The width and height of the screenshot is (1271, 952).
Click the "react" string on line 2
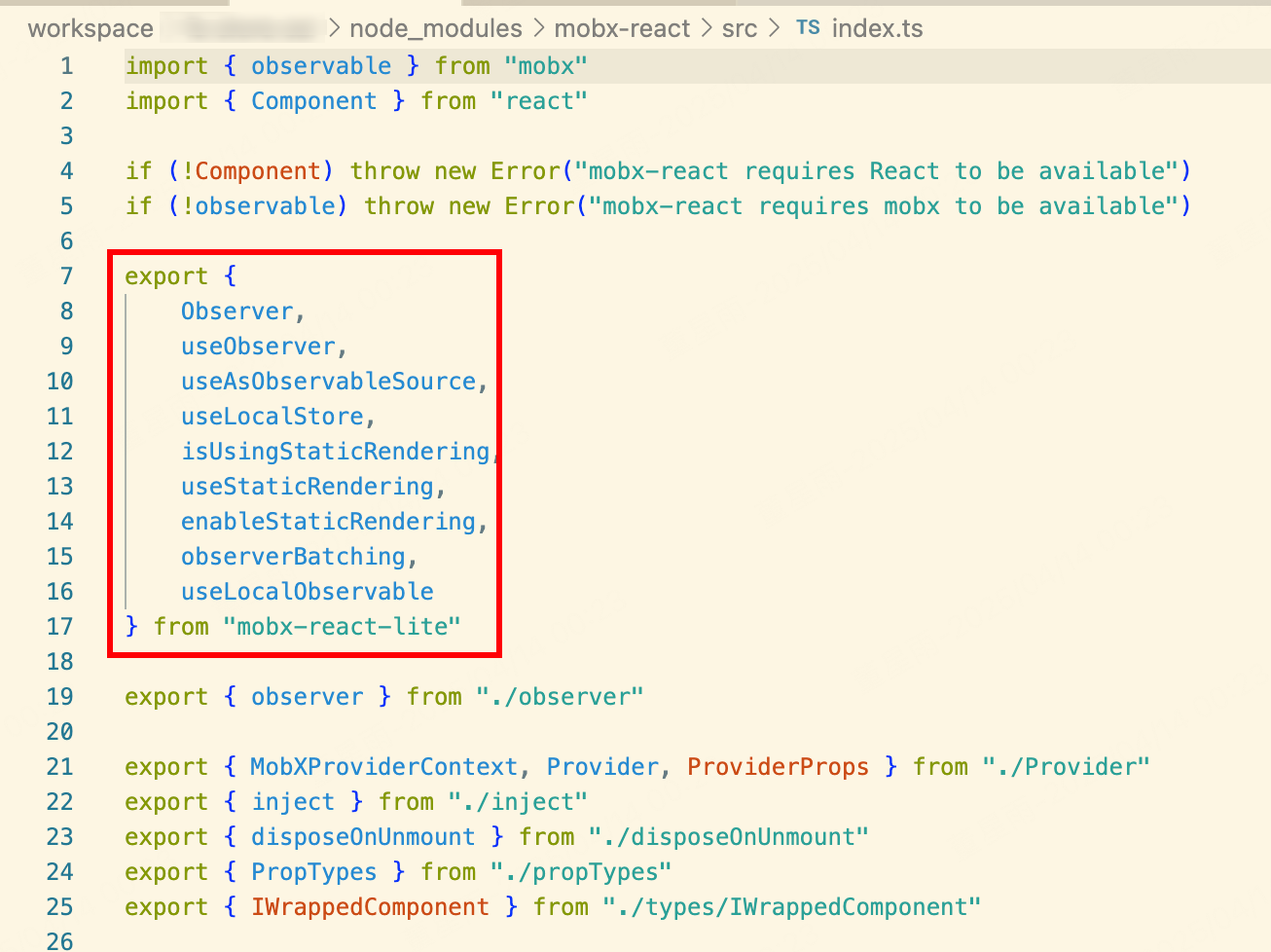(x=539, y=101)
